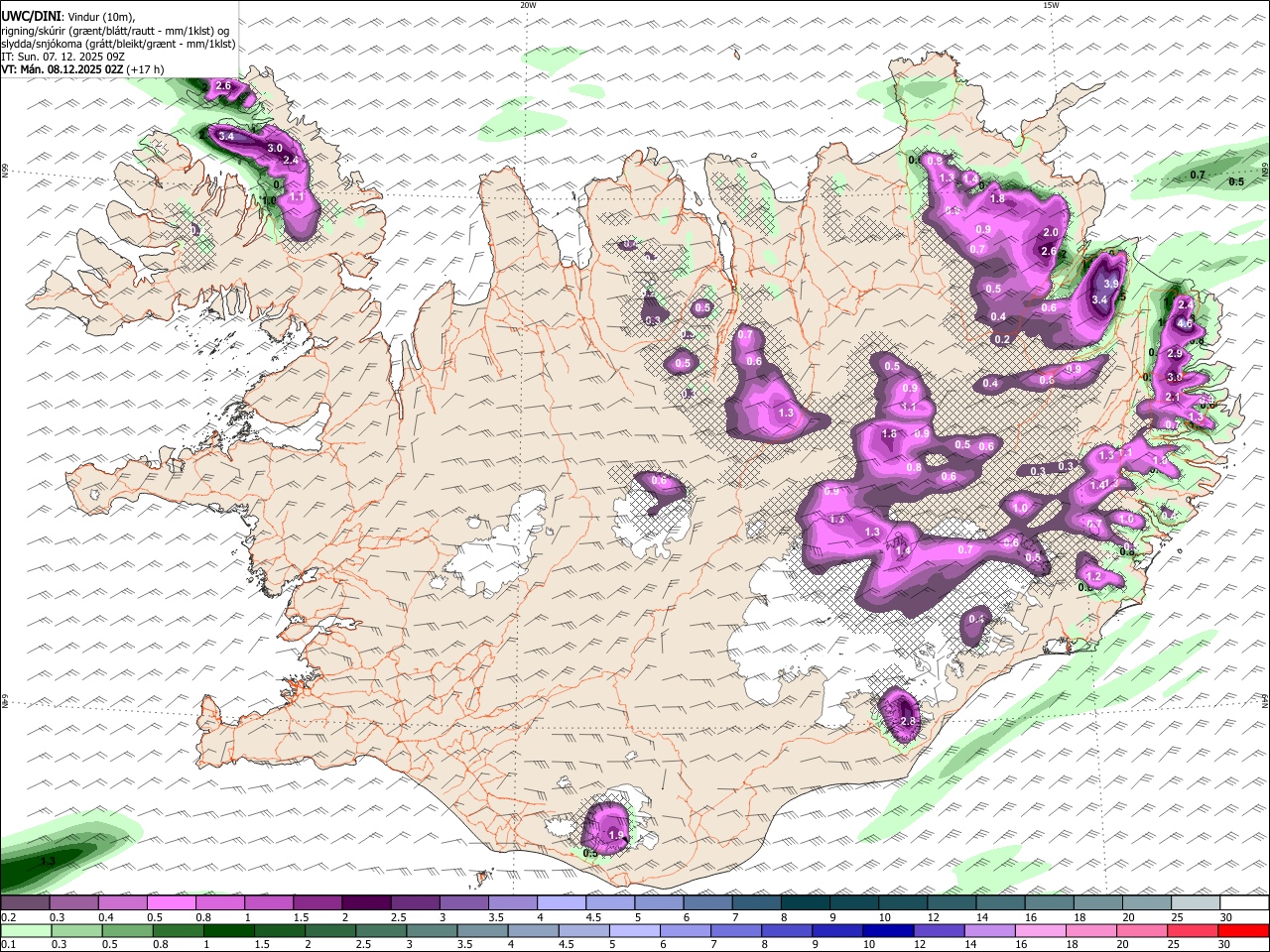The height and width of the screenshot is (952, 1270).
Task: Select lower legend swatch between 0.5 and 0.8
Action: (x=126, y=930)
